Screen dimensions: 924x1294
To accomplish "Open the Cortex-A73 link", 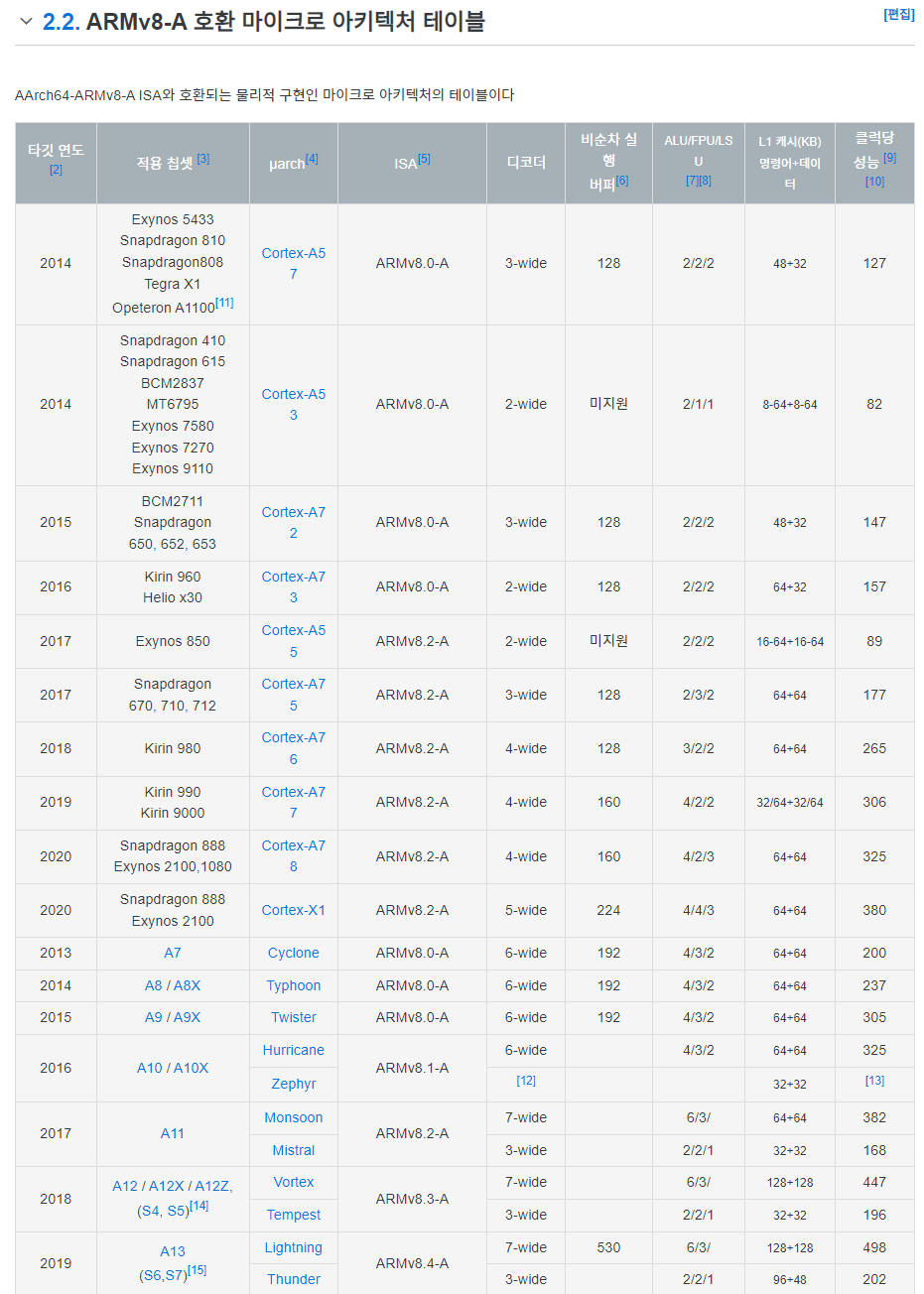I will click(294, 587).
